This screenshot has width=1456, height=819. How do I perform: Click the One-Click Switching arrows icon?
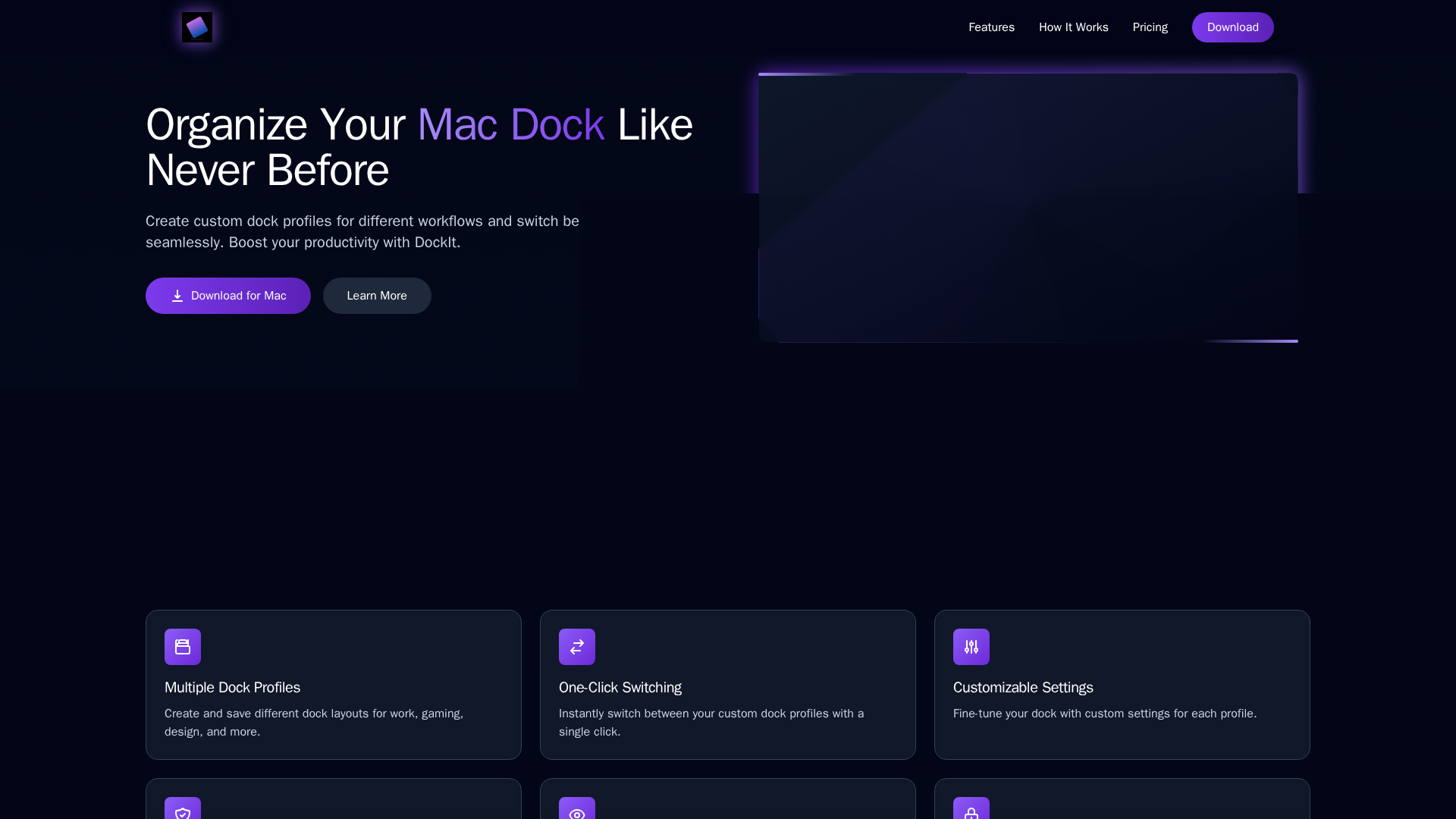point(577,647)
